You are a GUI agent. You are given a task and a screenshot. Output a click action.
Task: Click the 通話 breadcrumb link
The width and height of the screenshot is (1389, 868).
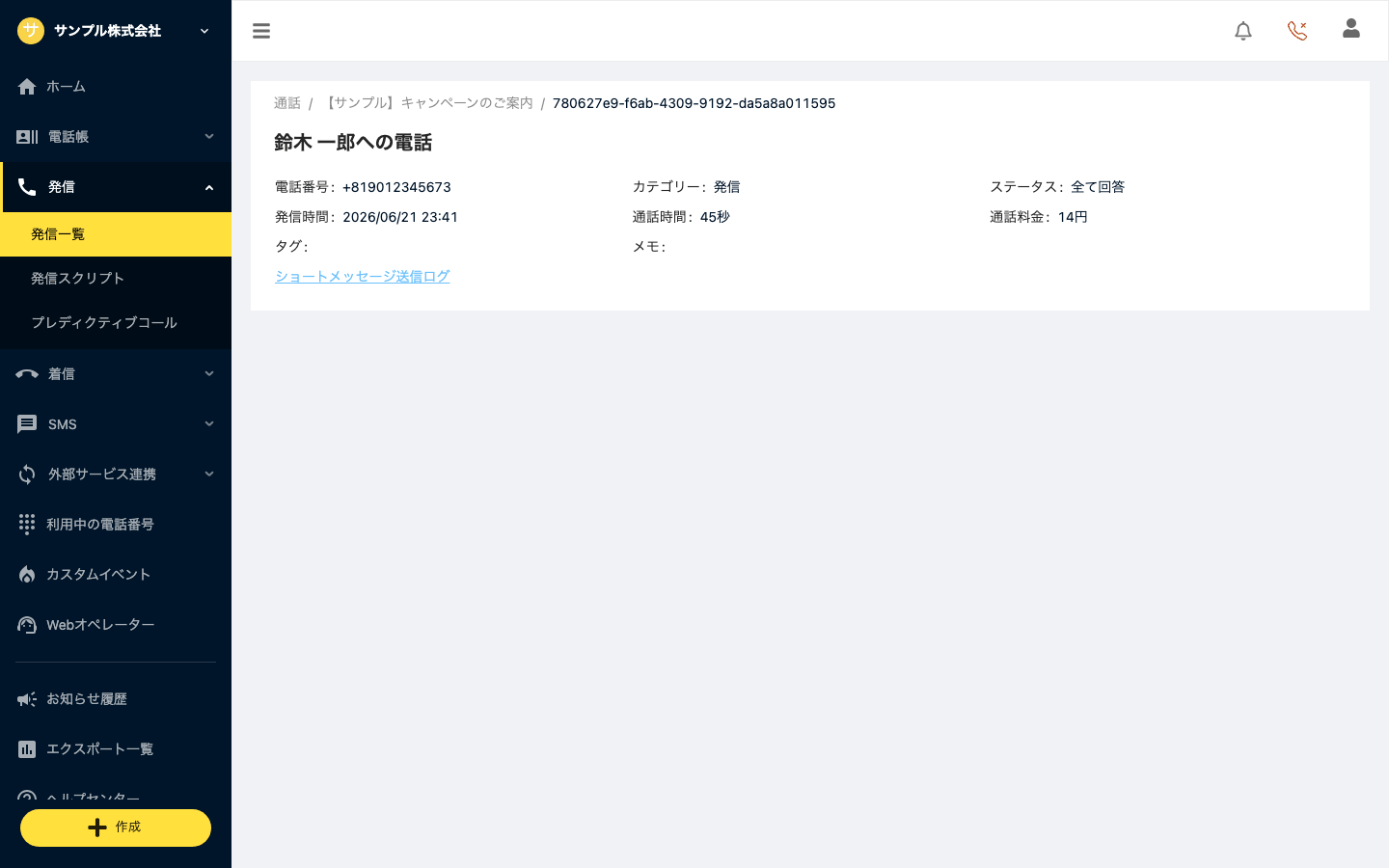pyautogui.click(x=287, y=103)
